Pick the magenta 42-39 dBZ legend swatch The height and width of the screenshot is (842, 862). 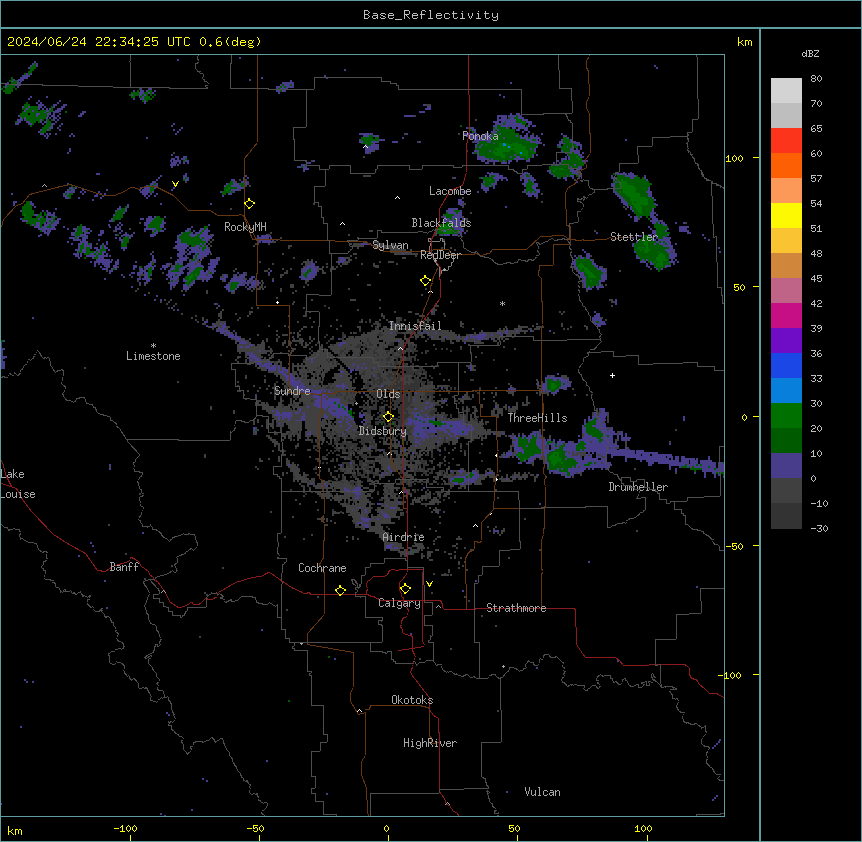pos(786,315)
